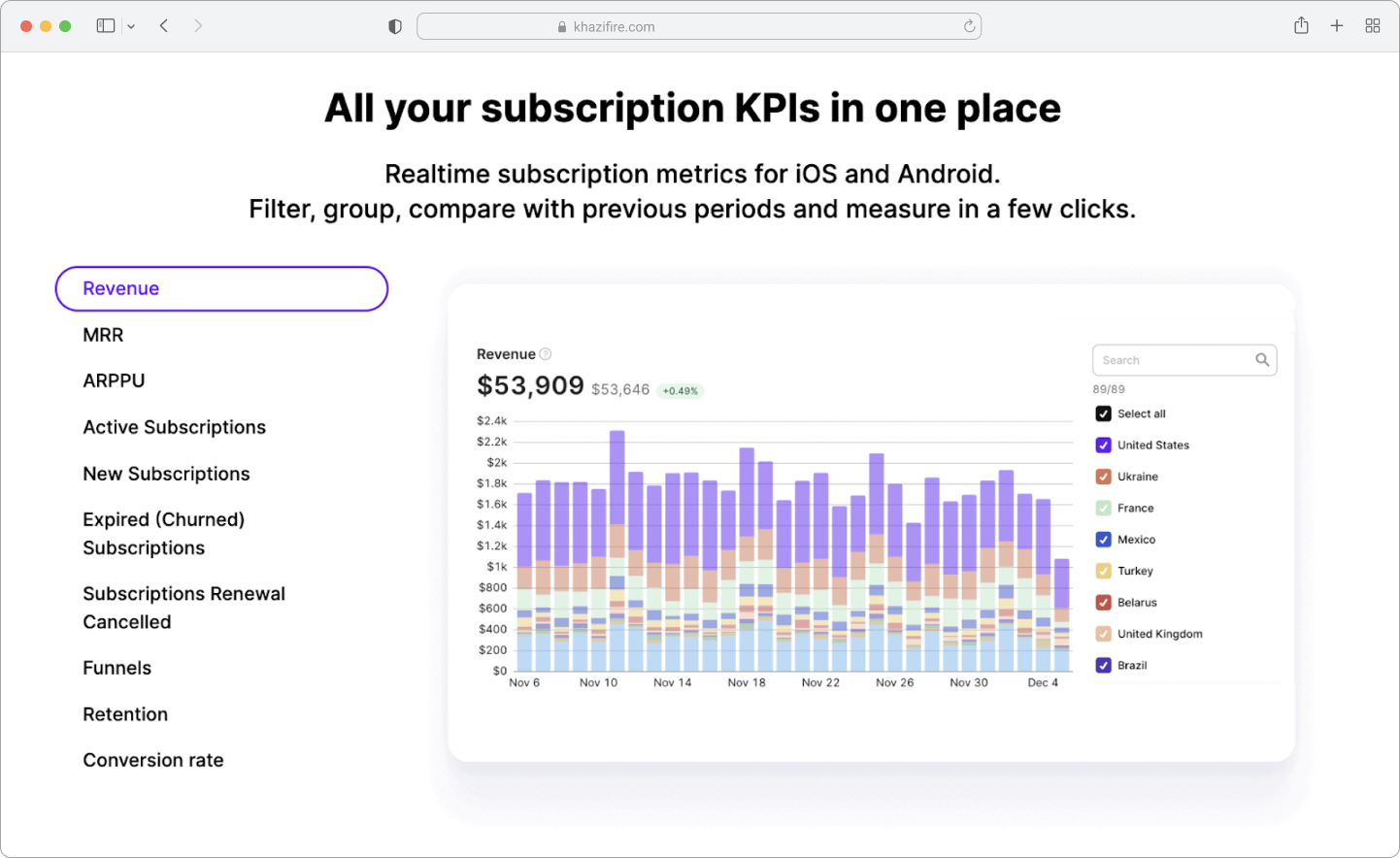Click the forward navigation arrow
Screen dimensions: 1400x858
[199, 25]
